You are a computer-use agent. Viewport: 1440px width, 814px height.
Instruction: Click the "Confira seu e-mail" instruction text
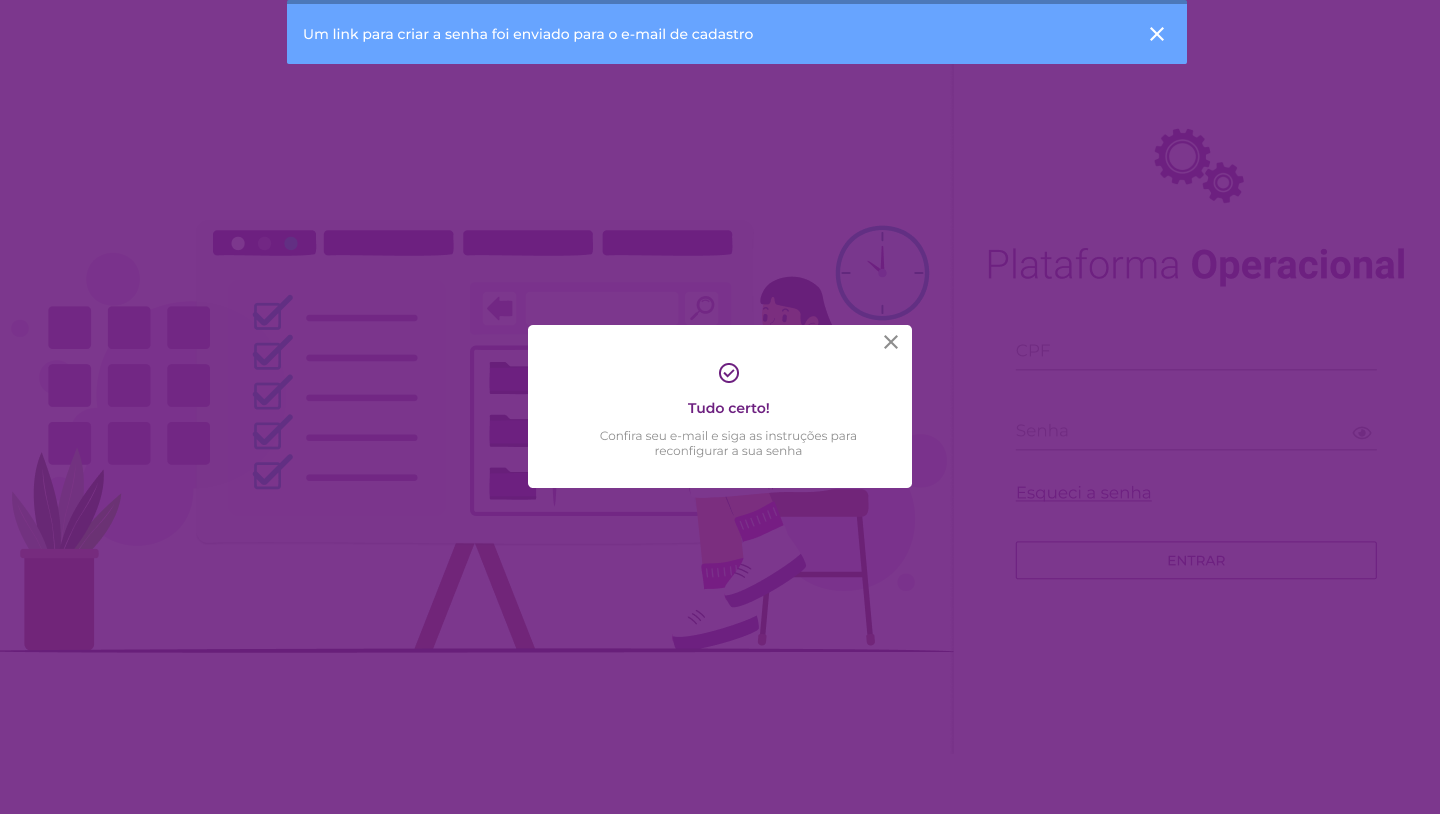point(729,443)
